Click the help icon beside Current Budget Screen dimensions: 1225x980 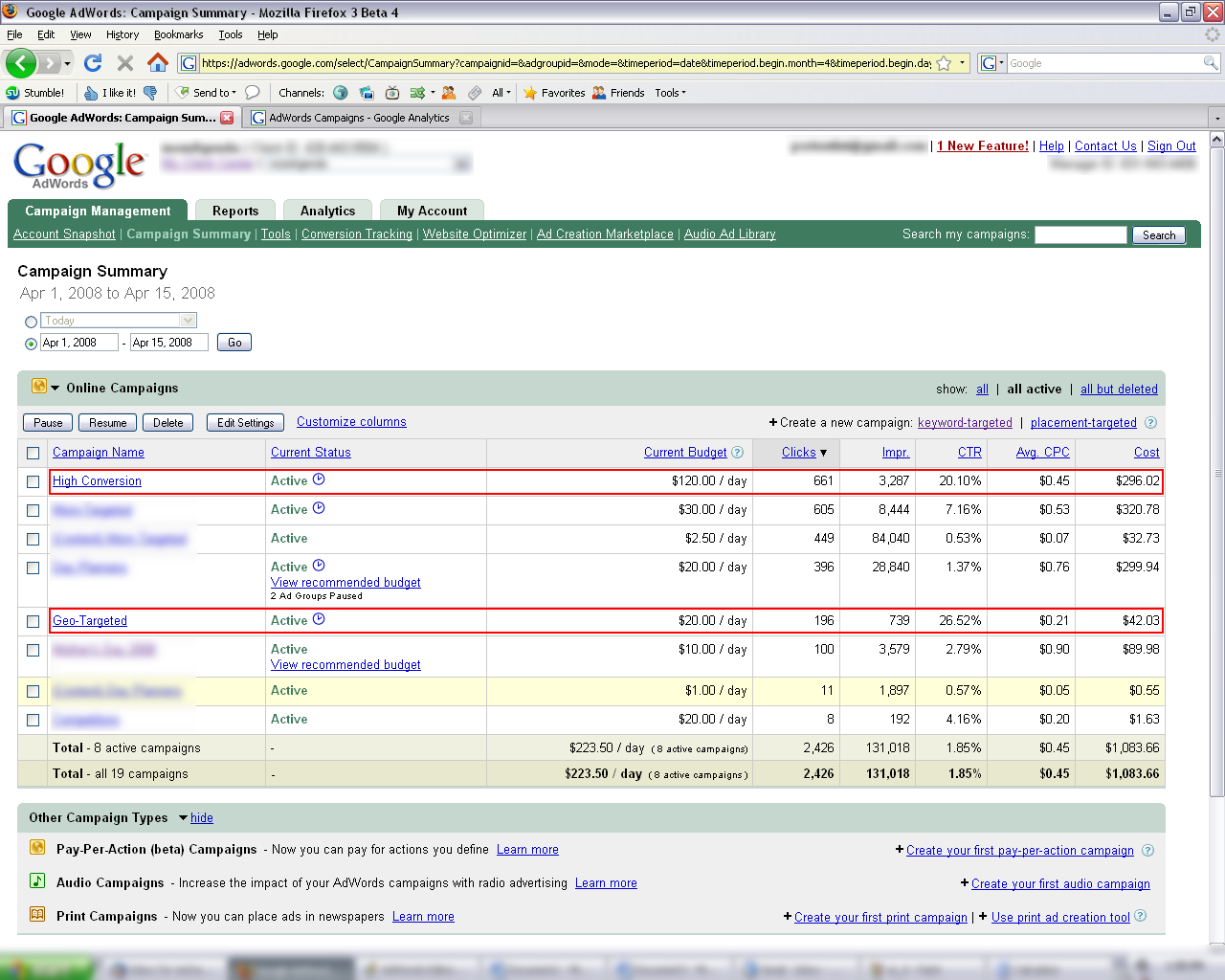pos(737,452)
